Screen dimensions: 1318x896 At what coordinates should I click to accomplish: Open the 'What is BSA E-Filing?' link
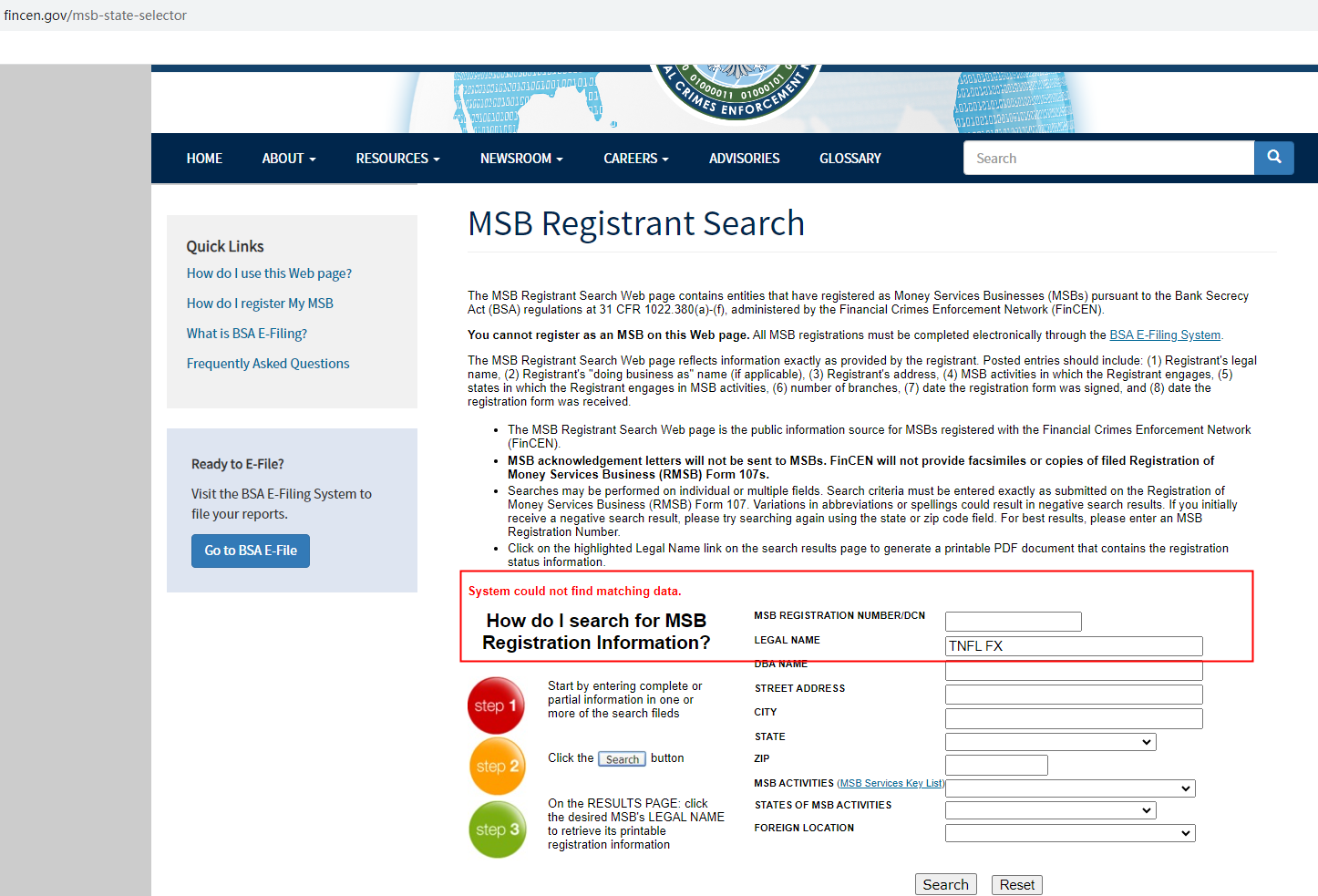pyautogui.click(x=247, y=334)
